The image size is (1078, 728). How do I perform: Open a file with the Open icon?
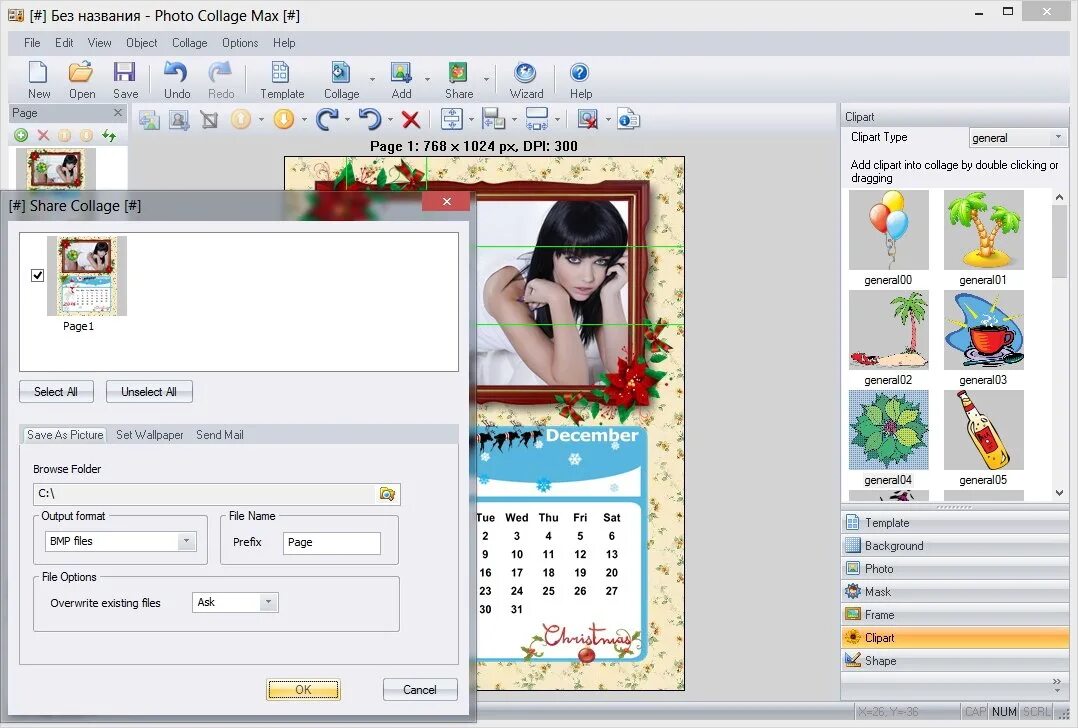[82, 80]
